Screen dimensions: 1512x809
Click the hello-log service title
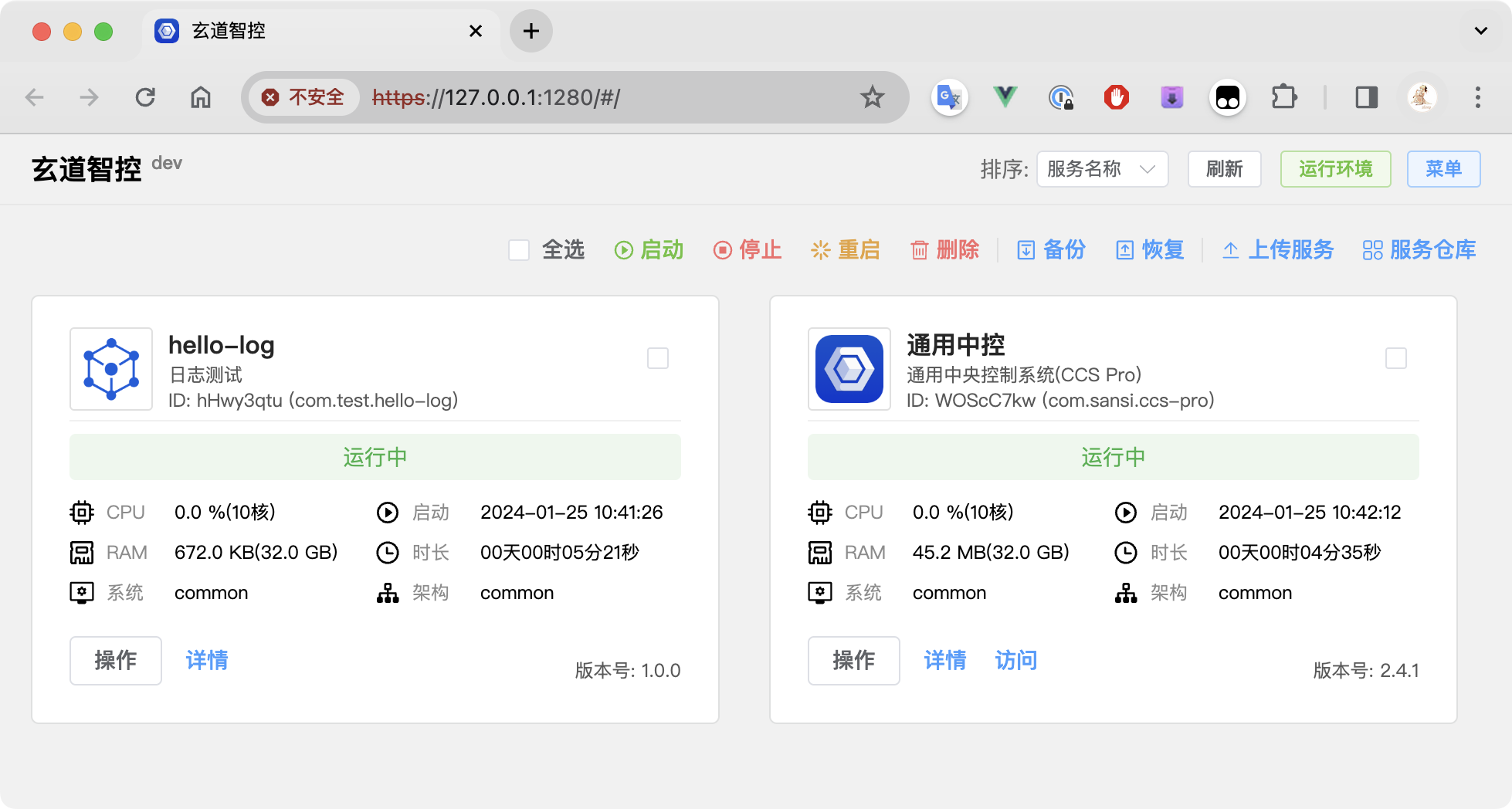click(x=222, y=345)
